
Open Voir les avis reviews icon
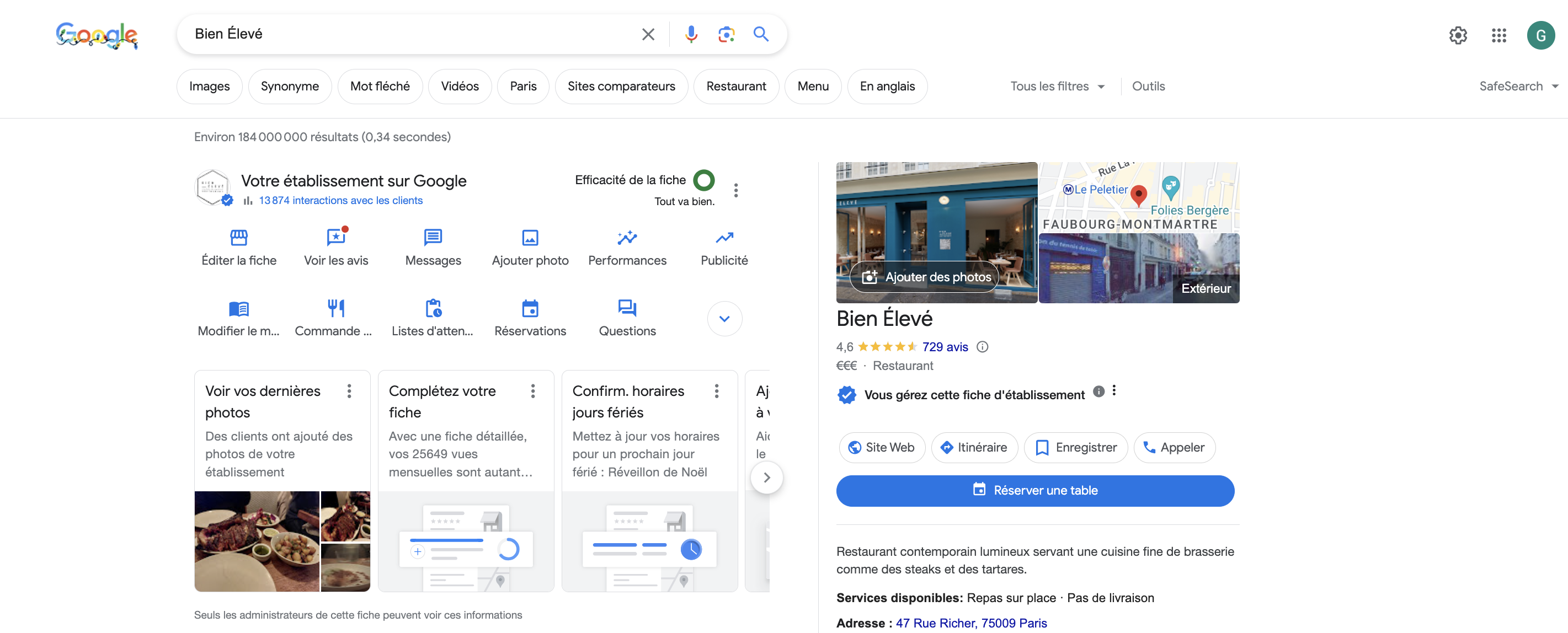pos(336,237)
